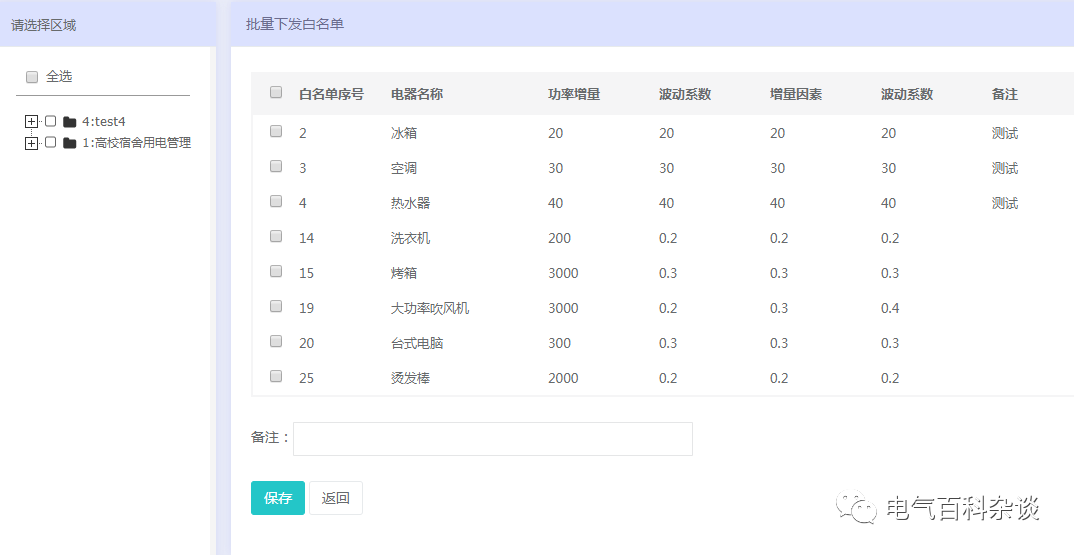Screen dimensions: 1074x555
Task: Expand the 1:高校宿舍用电管理 tree node
Action: click(x=31, y=143)
